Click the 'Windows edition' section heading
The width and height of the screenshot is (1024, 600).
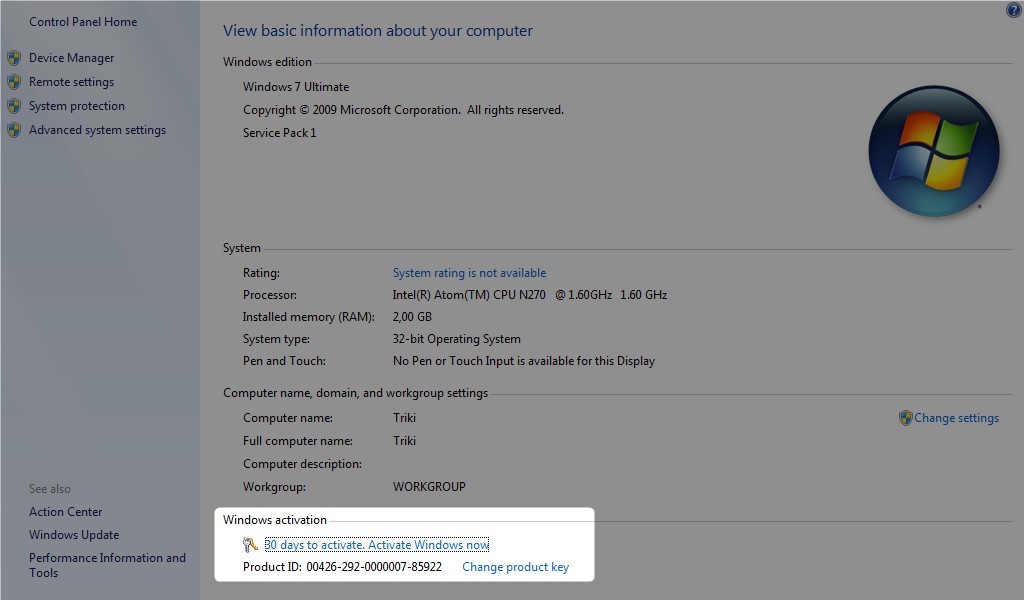point(267,62)
